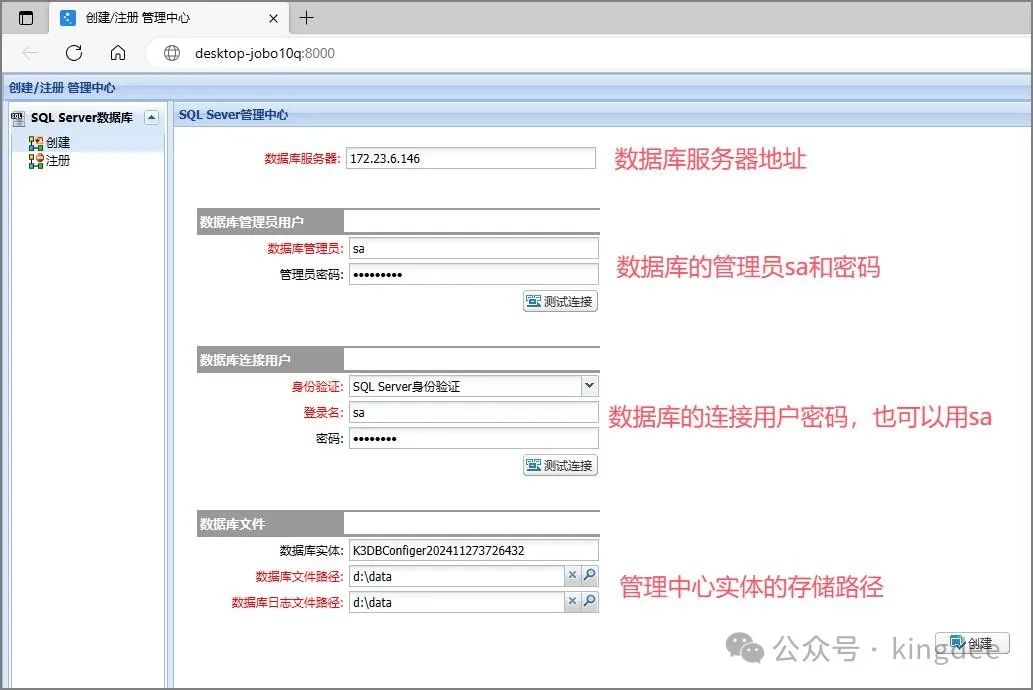Click the 数据库连接用户 section header

(x=270, y=360)
